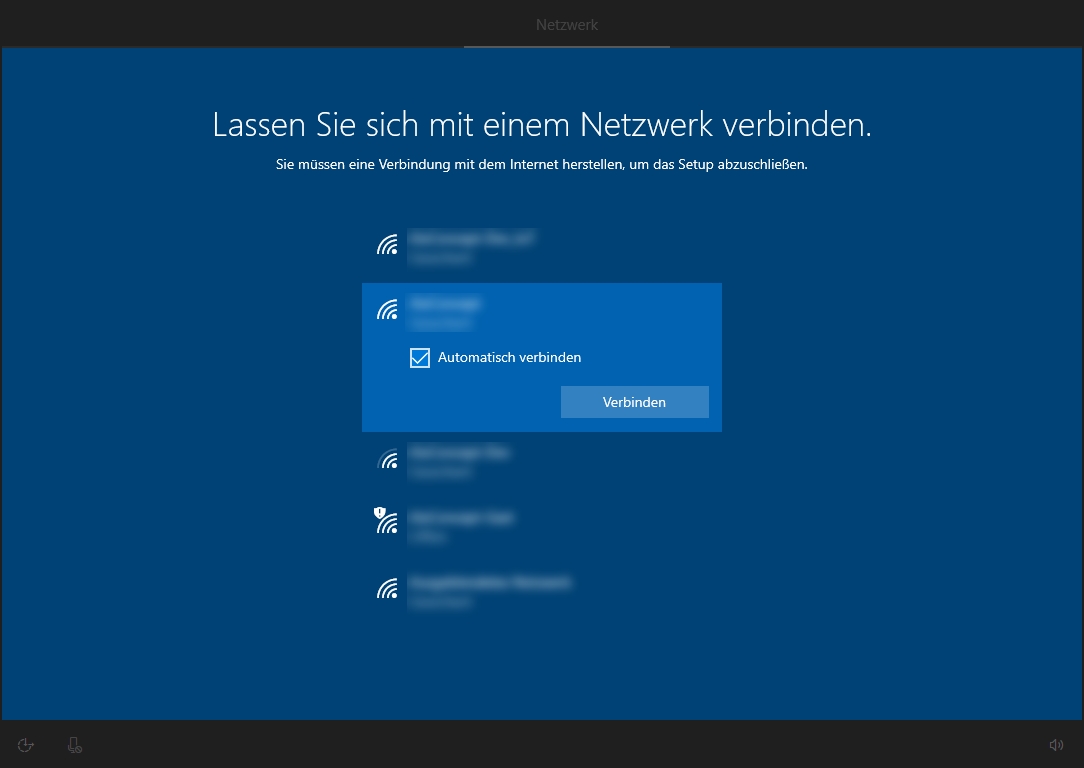Viewport: 1084px width, 768px height.
Task: Expand the last network entry in the list
Action: (x=540, y=591)
